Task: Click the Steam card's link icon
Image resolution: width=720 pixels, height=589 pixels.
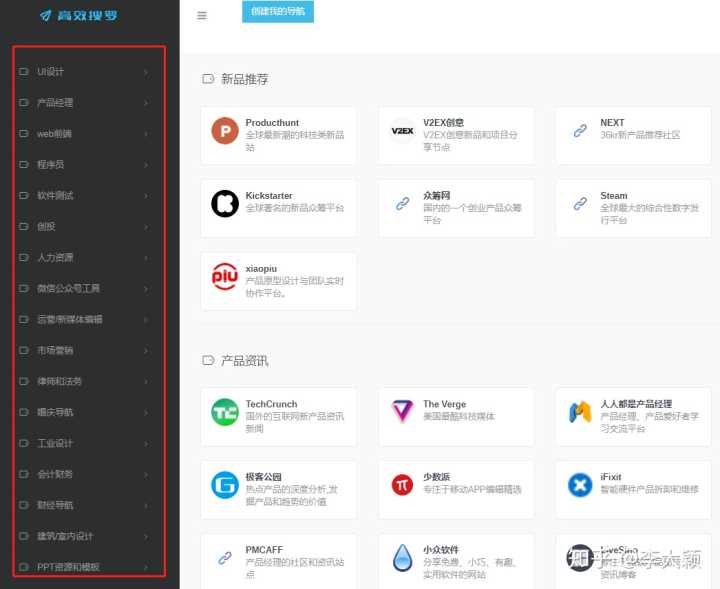Action: point(580,203)
